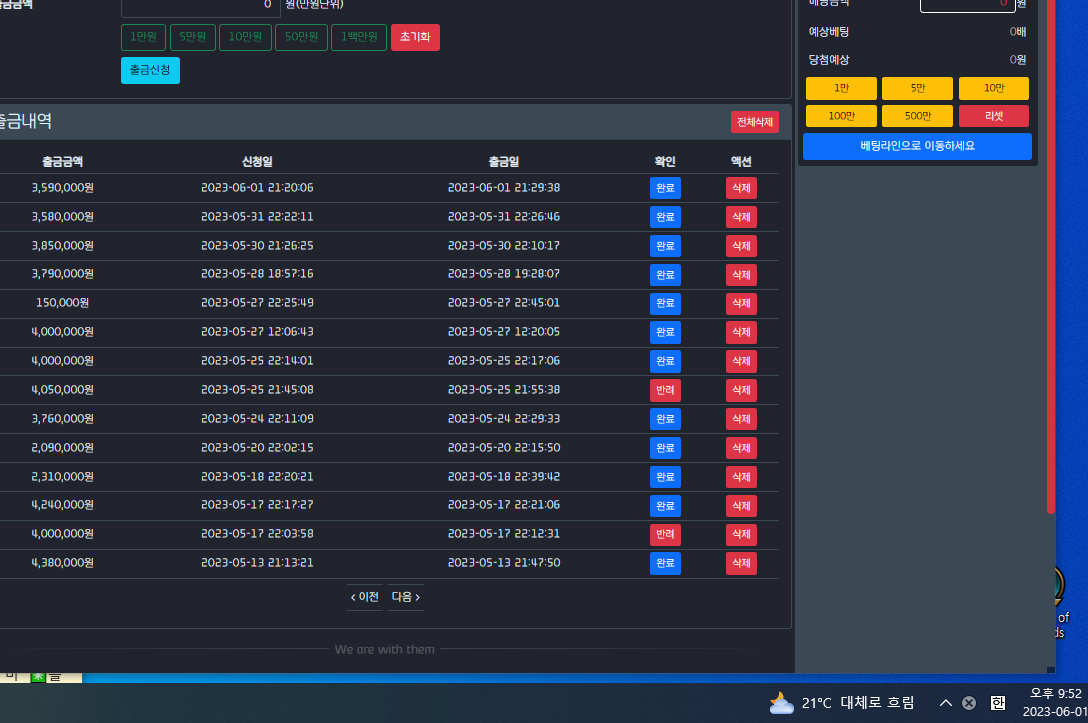This screenshot has height=723, width=1088.
Task: Select the withdrawal date 2023-05-28 19:28:07
Action: (504, 274)
